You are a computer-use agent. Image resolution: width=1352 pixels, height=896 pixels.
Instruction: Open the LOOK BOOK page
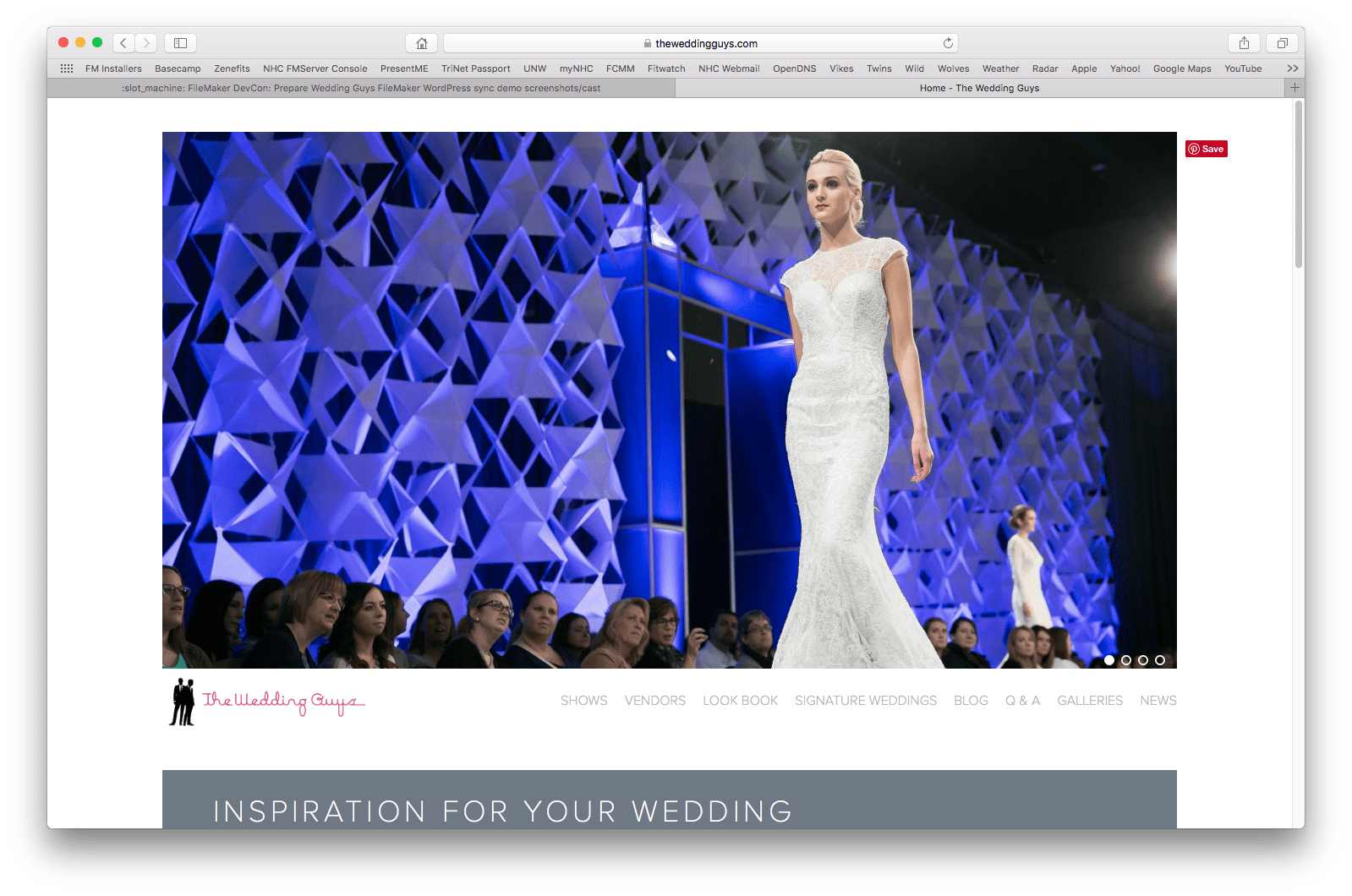coord(741,701)
